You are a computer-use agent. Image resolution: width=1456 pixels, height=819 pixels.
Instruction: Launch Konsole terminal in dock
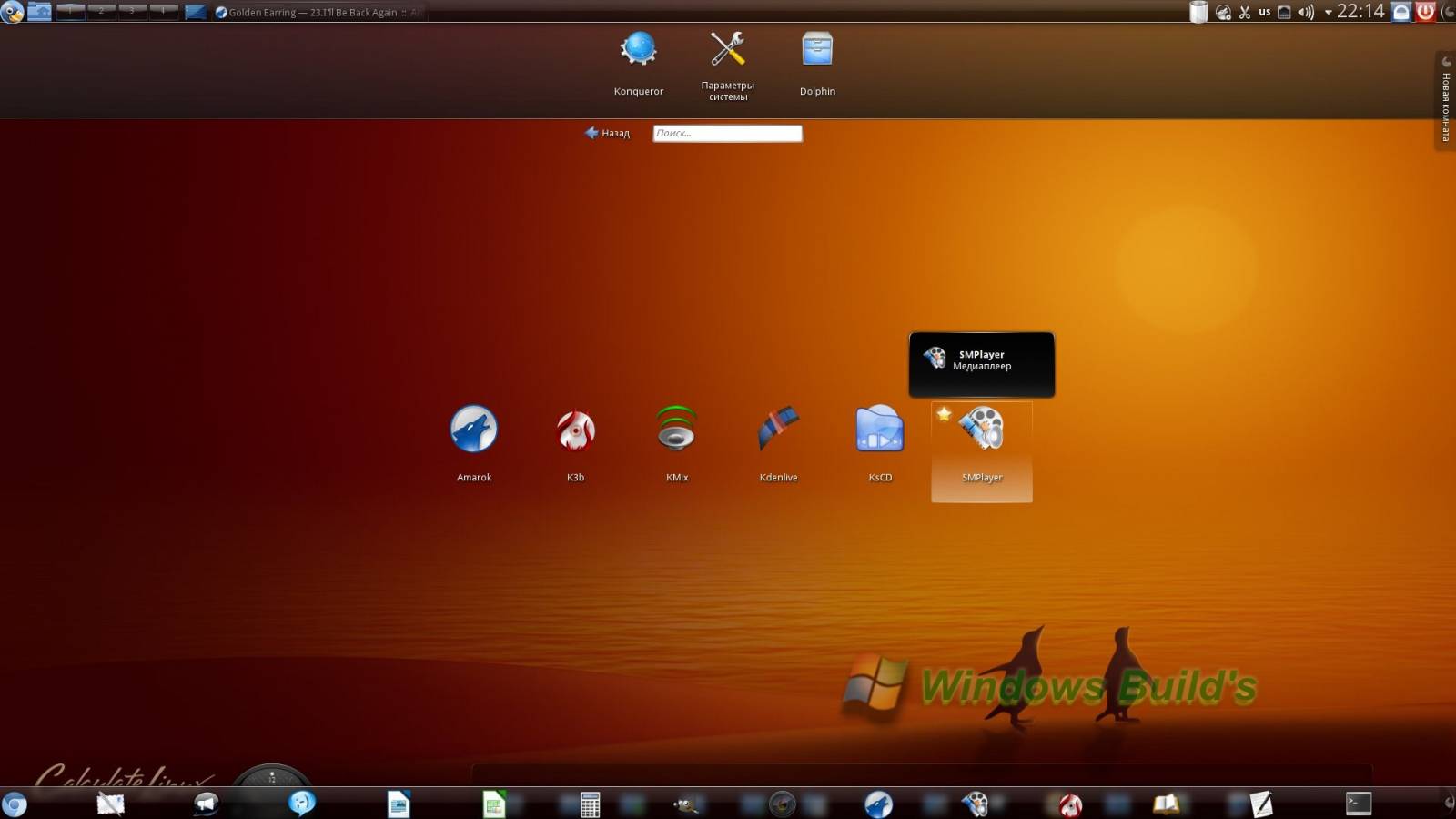(1359, 803)
